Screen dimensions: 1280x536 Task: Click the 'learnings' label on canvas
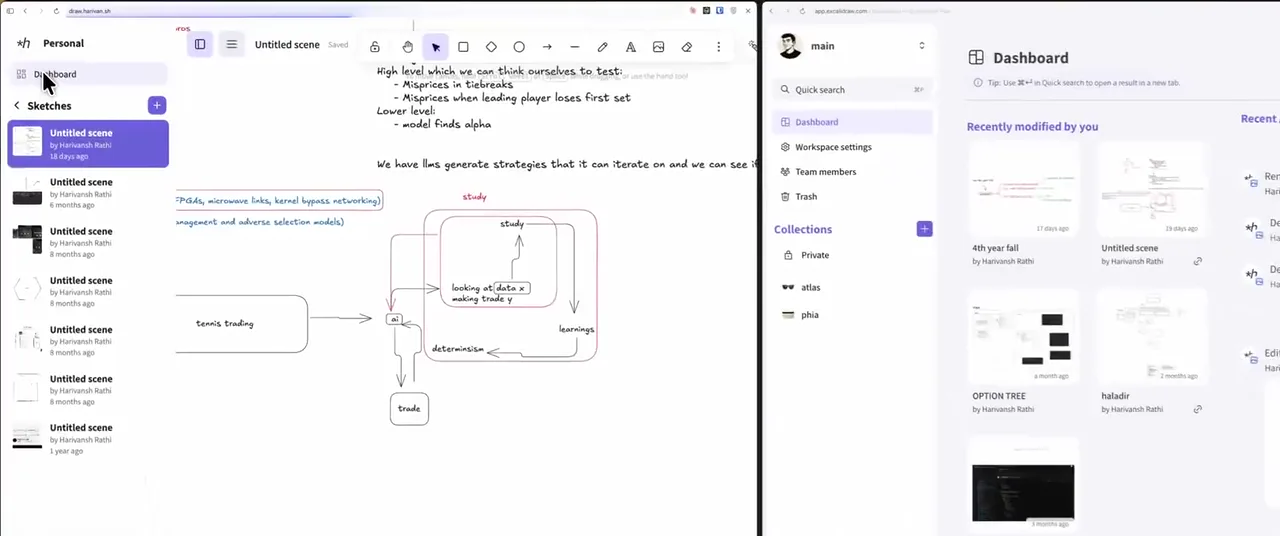click(576, 329)
